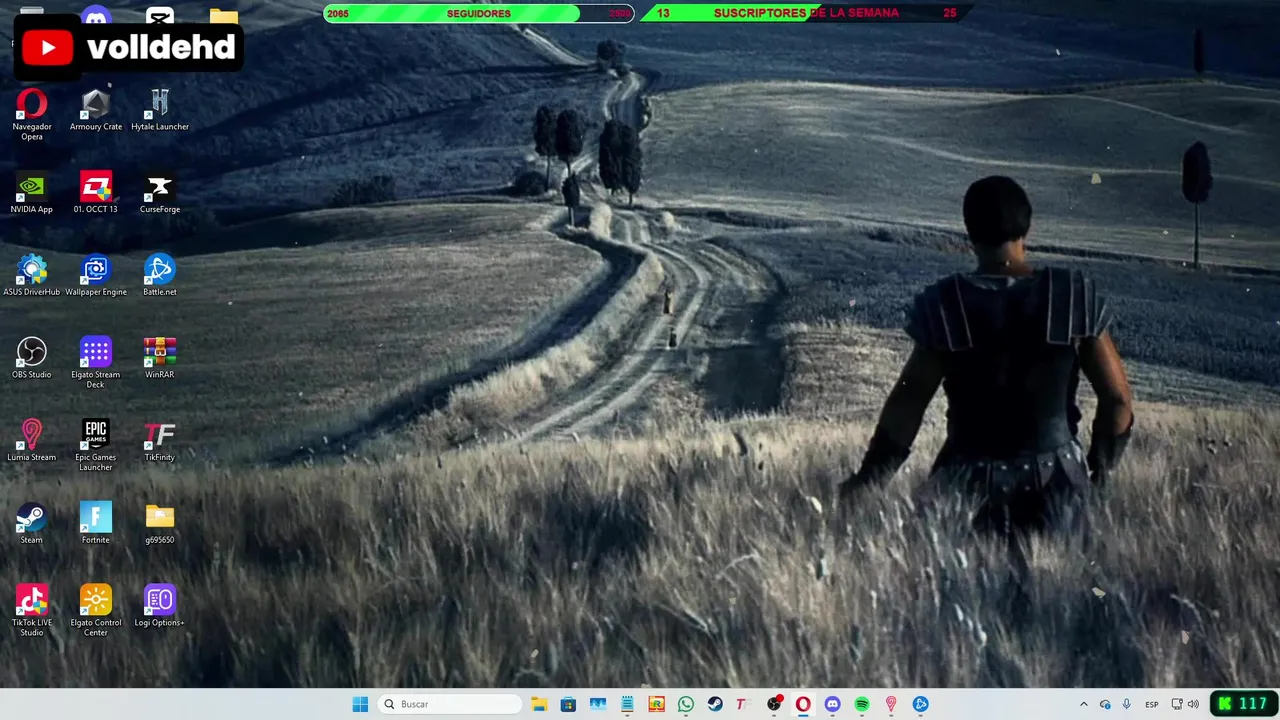Select the Logi Options+ desktop shortcut
This screenshot has width=1280, height=720.
[160, 607]
